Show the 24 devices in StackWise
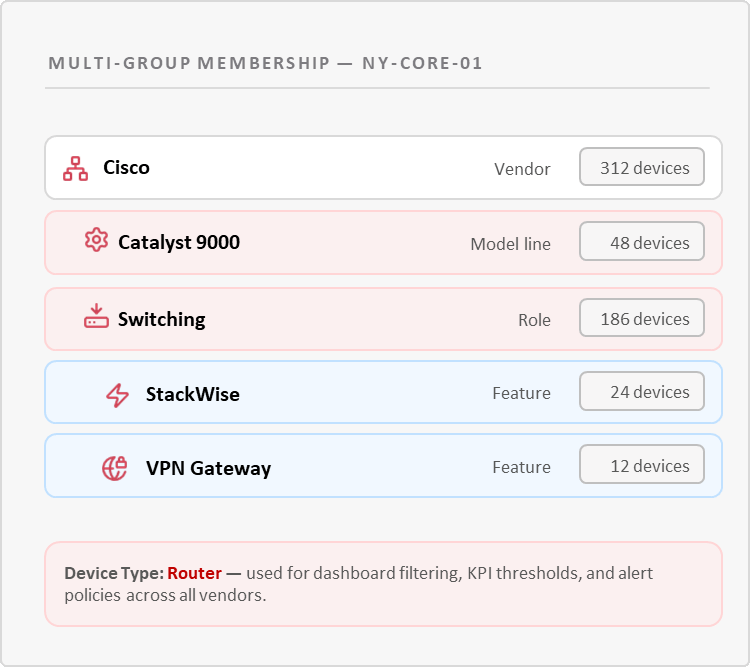750x667 pixels. [x=642, y=392]
